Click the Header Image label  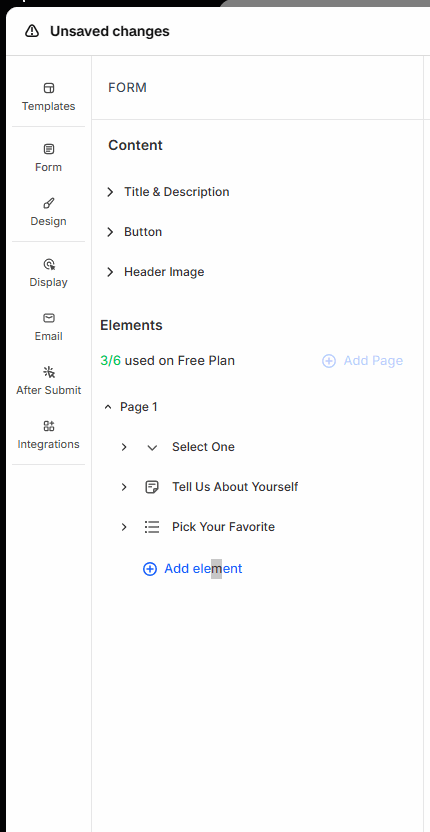[x=164, y=272]
